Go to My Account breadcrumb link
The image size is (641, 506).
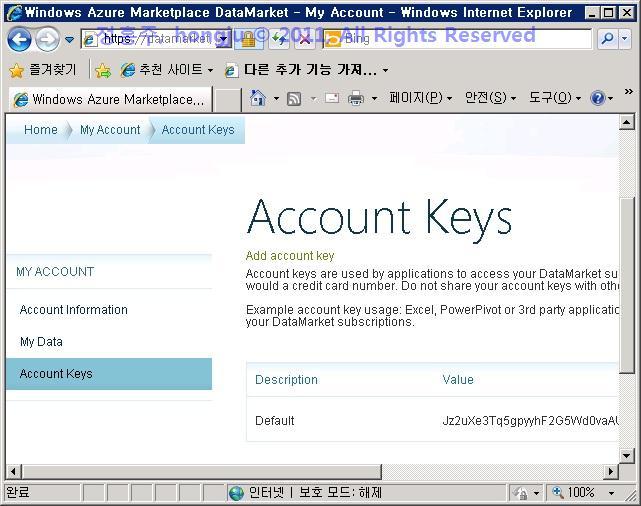click(110, 130)
